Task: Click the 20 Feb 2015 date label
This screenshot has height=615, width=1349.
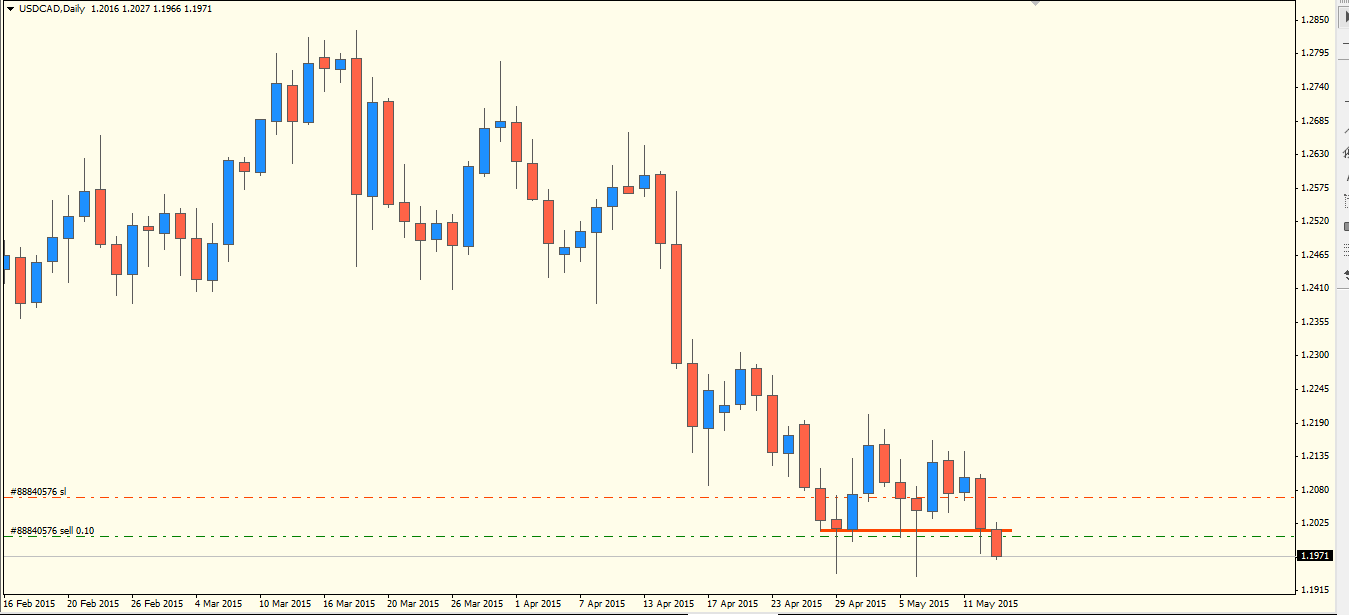Action: point(93,604)
